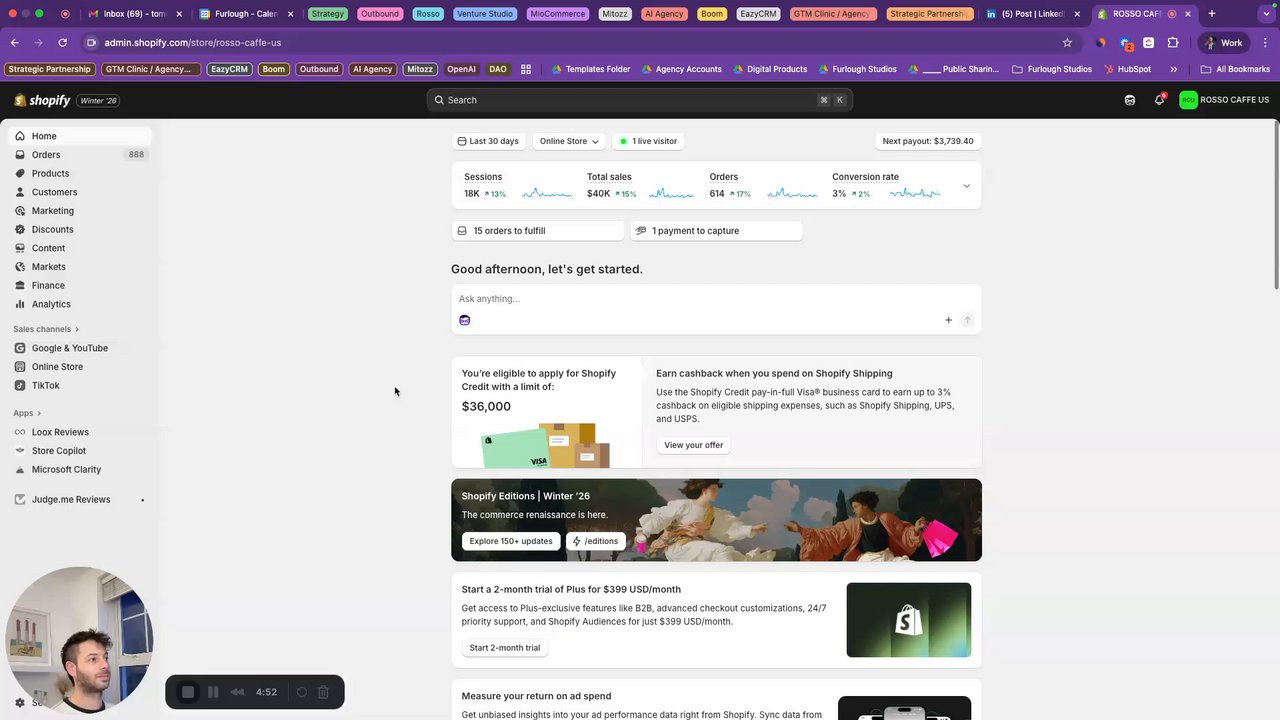The image size is (1280, 720).
Task: Open Loox Reviews app
Action: coord(78,432)
